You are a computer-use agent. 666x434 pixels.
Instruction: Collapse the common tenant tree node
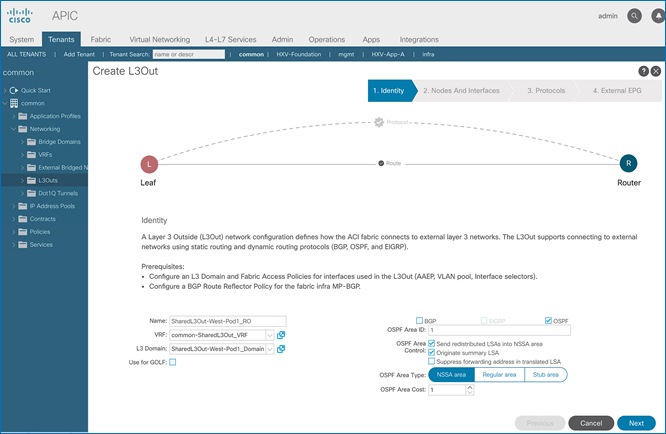click(x=5, y=103)
